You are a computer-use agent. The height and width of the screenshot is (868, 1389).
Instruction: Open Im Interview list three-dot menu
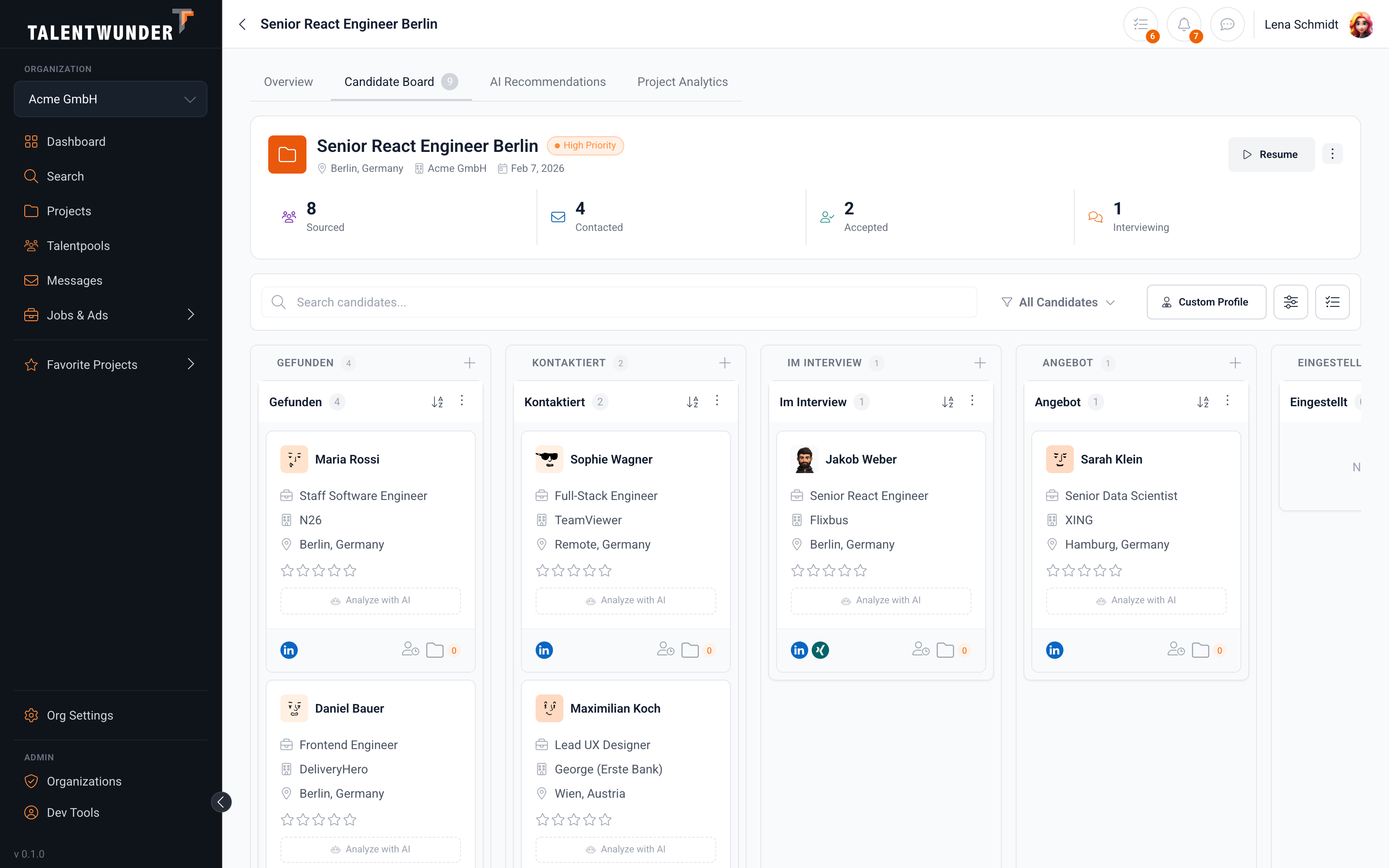pos(972,401)
